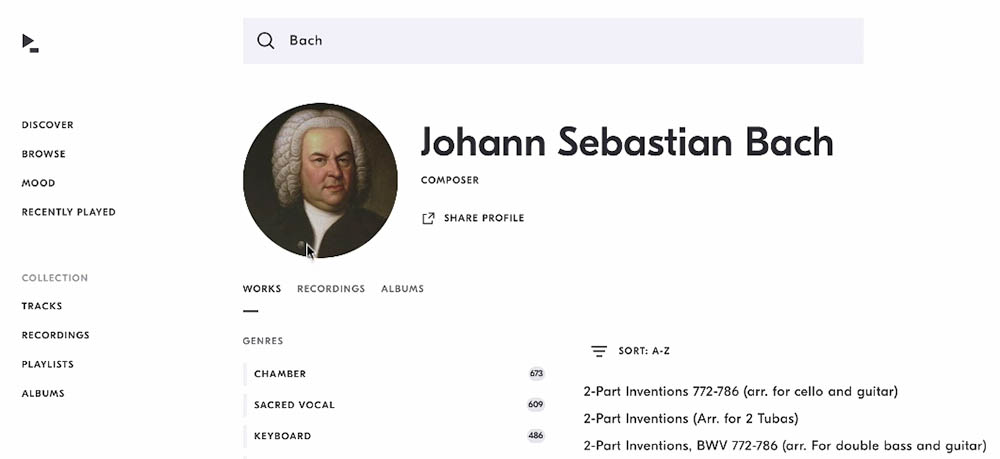Click the magnifying glass search icon
The image size is (1000, 459).
pos(265,41)
